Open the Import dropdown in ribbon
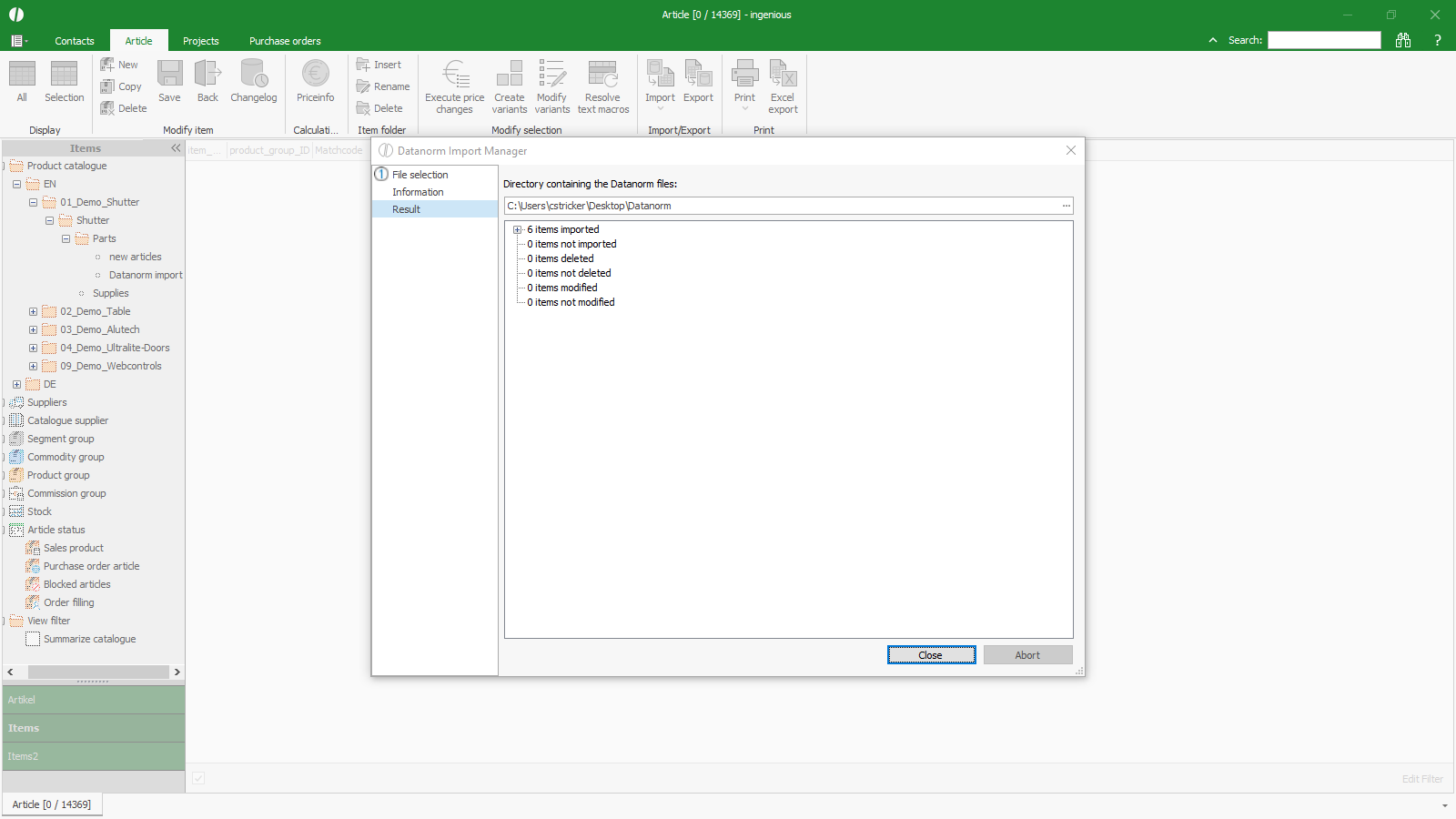The image size is (1456, 819). pos(660,108)
